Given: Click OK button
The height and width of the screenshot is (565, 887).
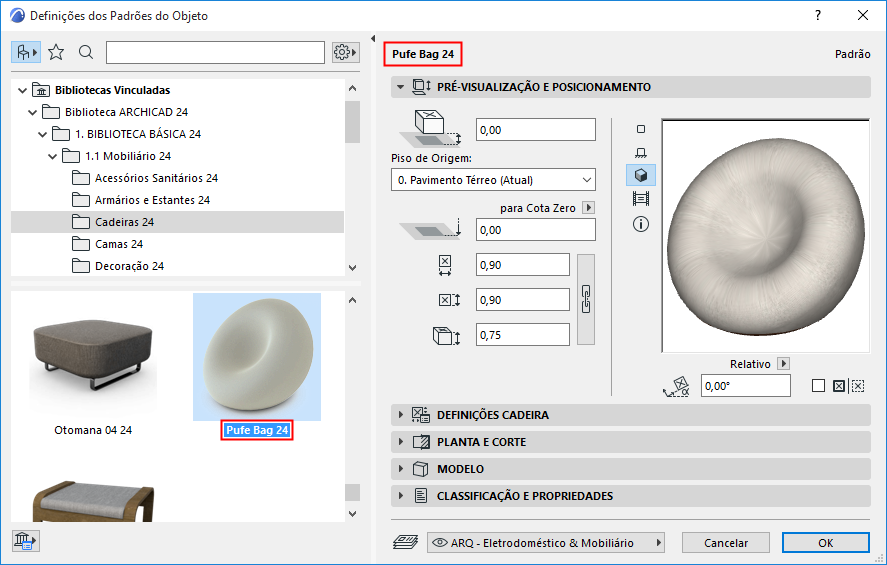Looking at the screenshot, I should [x=825, y=542].
